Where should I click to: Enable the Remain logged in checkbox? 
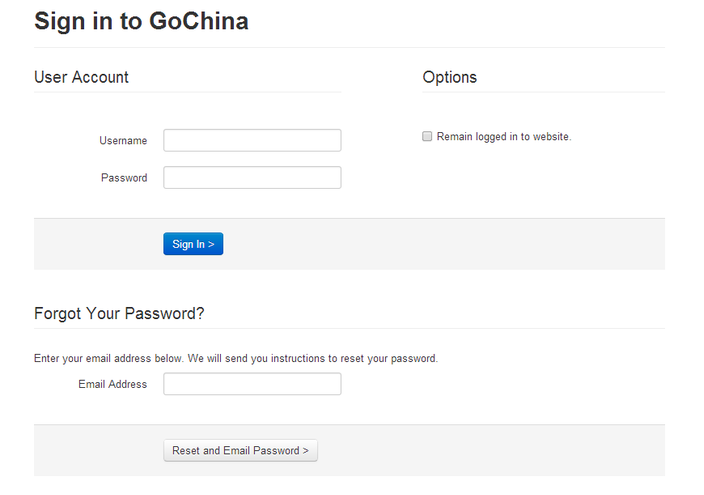coord(427,136)
